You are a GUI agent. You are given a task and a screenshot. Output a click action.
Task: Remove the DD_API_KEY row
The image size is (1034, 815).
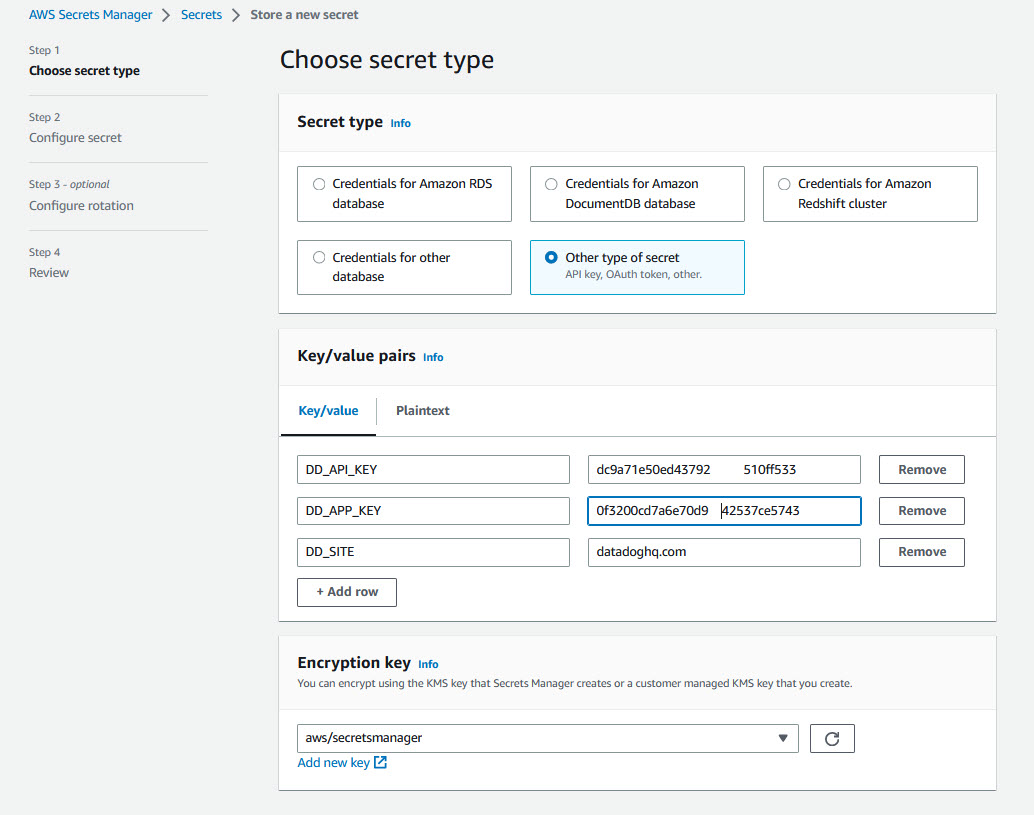[922, 469]
